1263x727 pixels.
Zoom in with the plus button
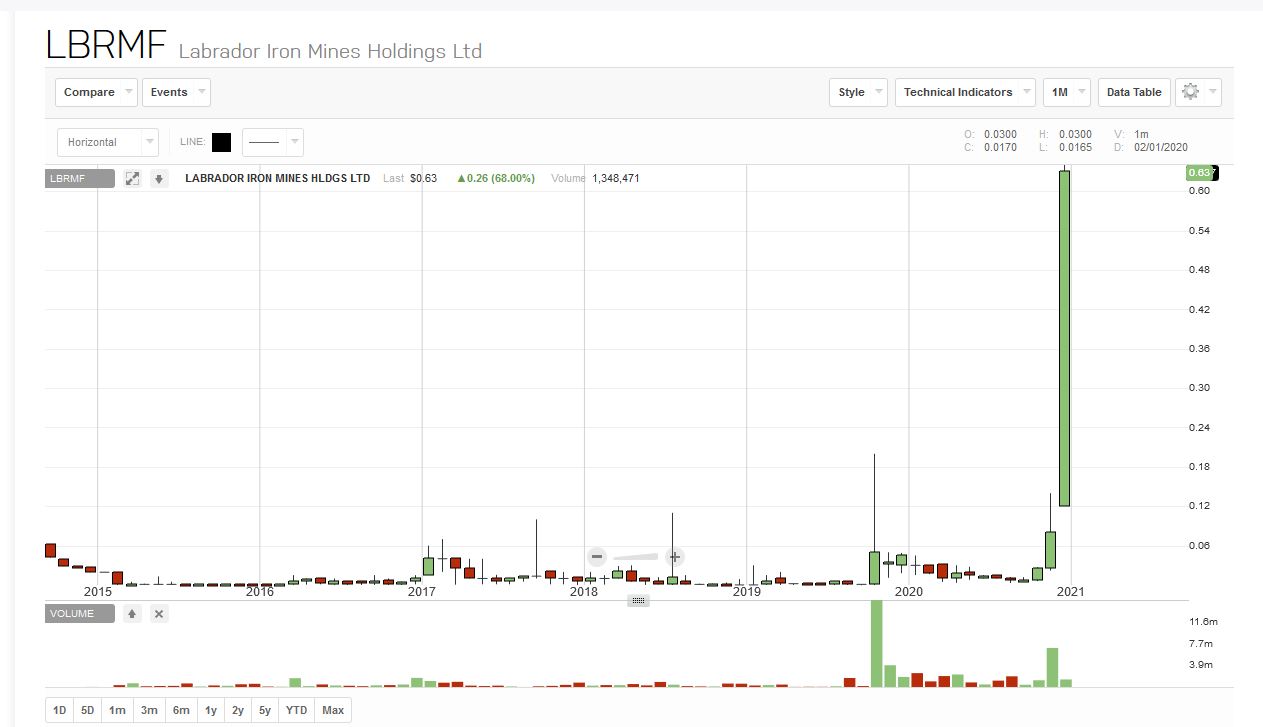[x=675, y=557]
